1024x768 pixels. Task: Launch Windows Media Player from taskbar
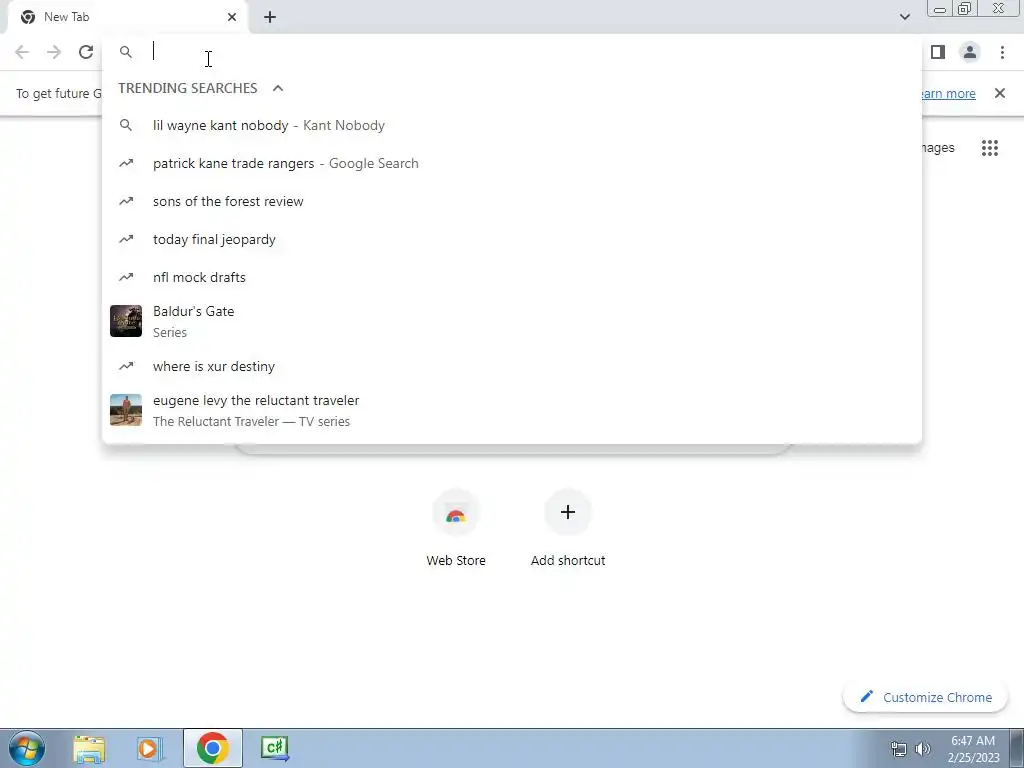point(150,748)
